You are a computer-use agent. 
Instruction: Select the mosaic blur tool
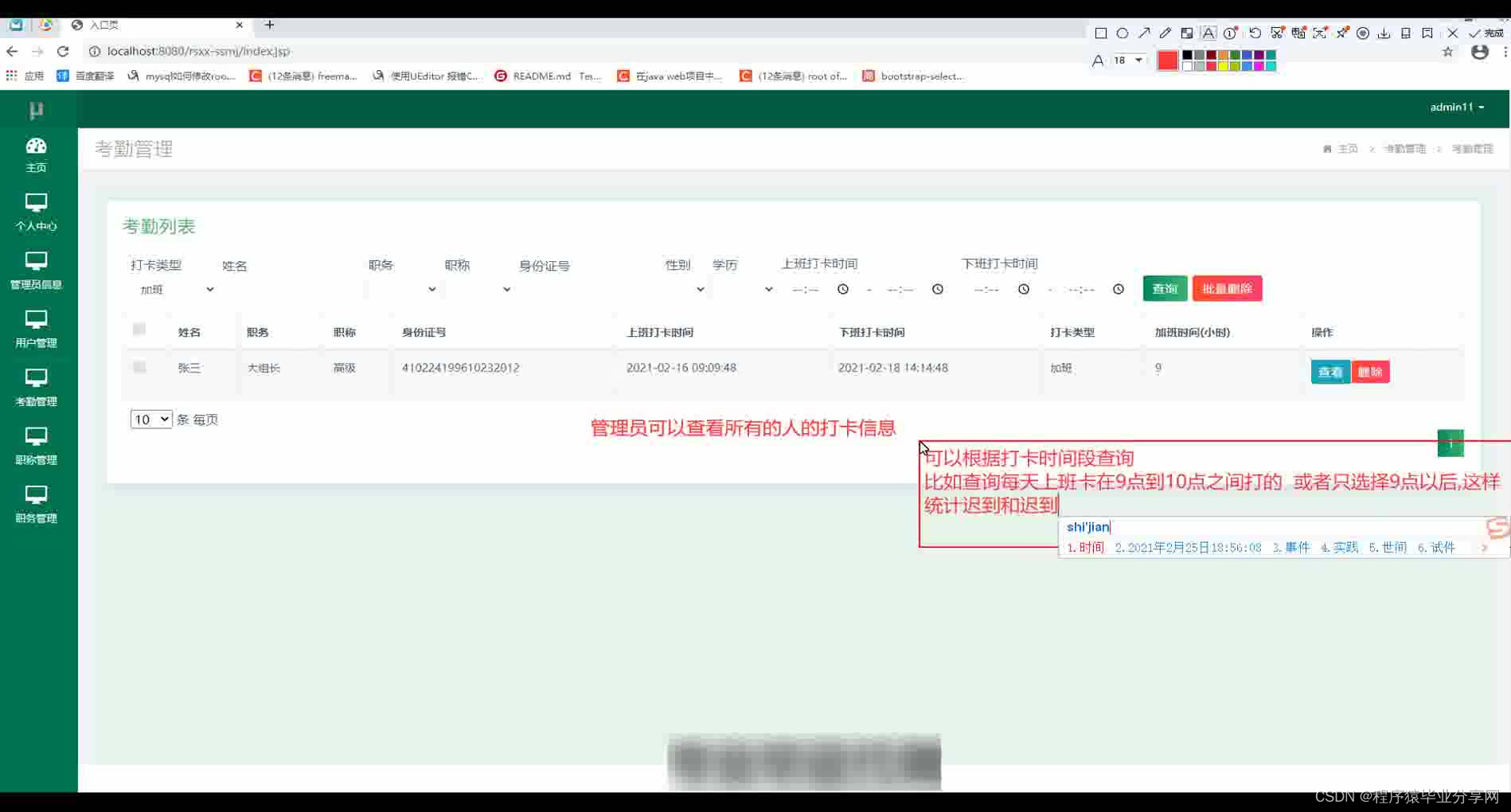click(1187, 33)
